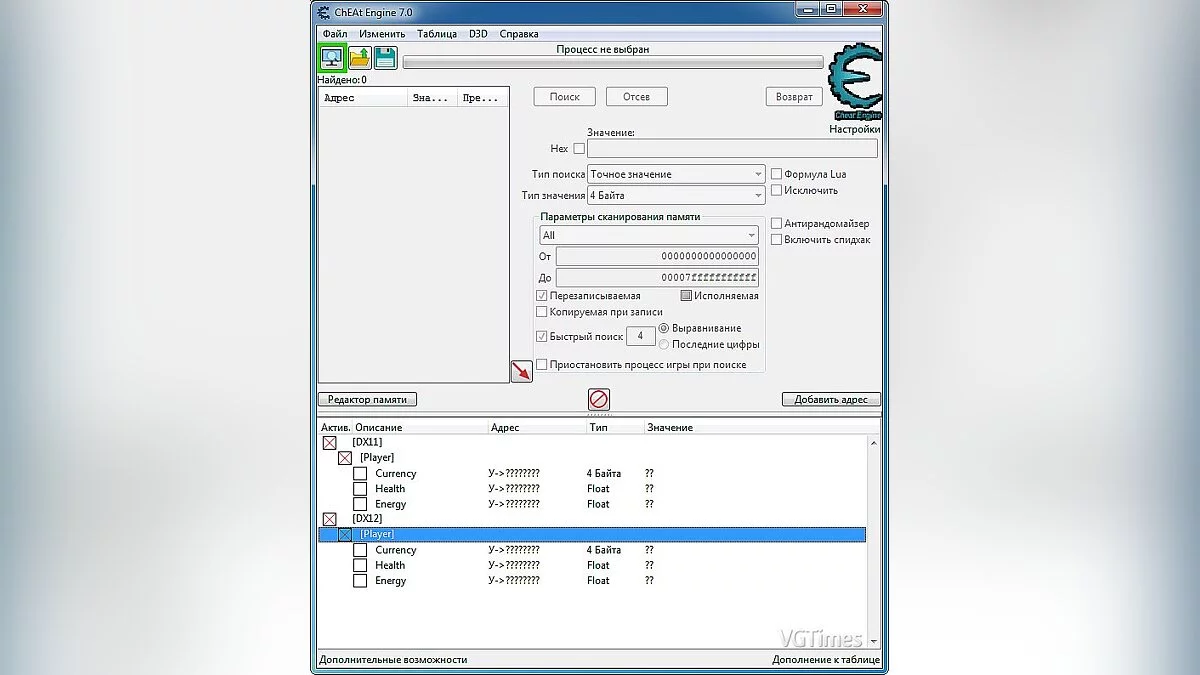Screen dimensions: 1200x675
Task: Open a cheat table via the folder icon
Action: (361, 57)
